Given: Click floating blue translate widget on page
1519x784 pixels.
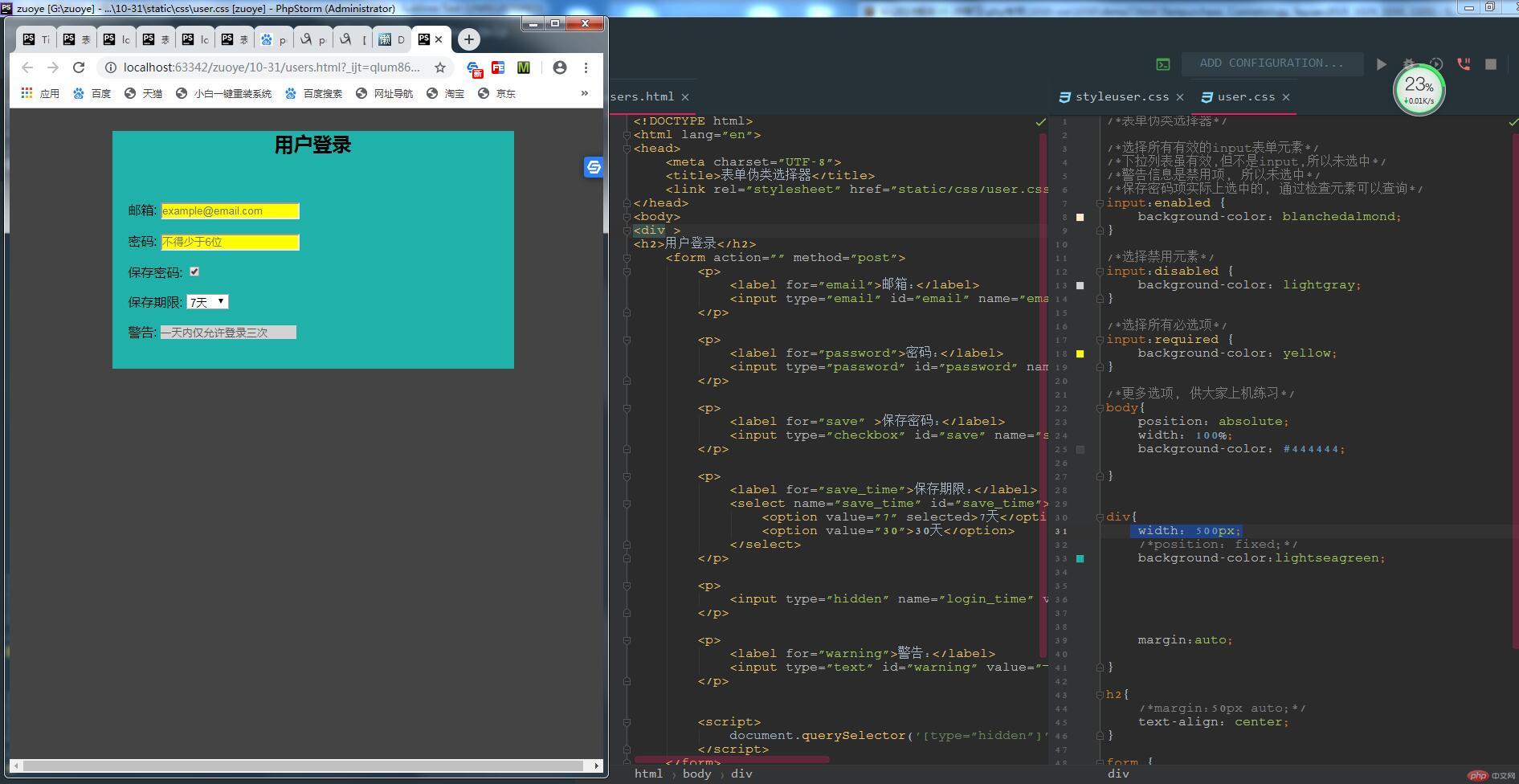Looking at the screenshot, I should [x=594, y=167].
